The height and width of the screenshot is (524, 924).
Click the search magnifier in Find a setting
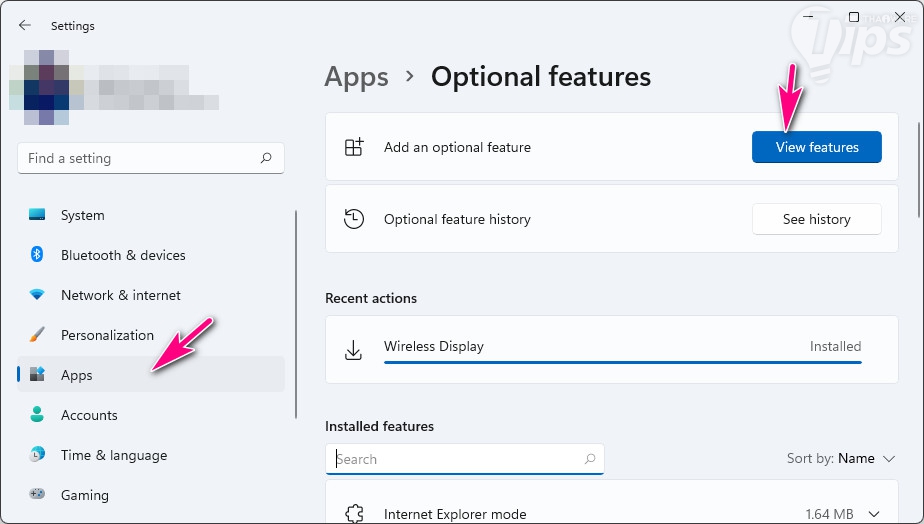[266, 158]
